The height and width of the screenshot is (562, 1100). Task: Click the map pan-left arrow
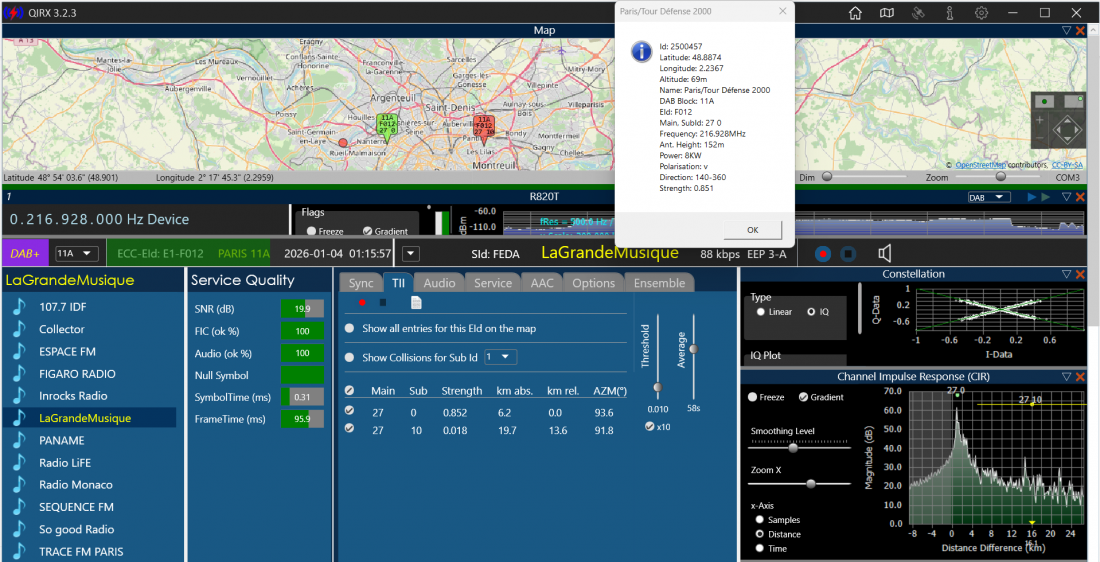1058,131
